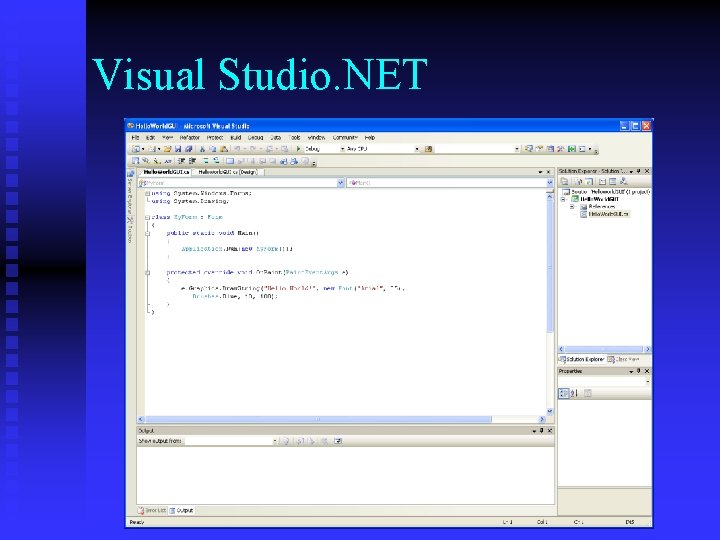Click the Cut scissors icon
720x540 pixels.
coord(202,149)
